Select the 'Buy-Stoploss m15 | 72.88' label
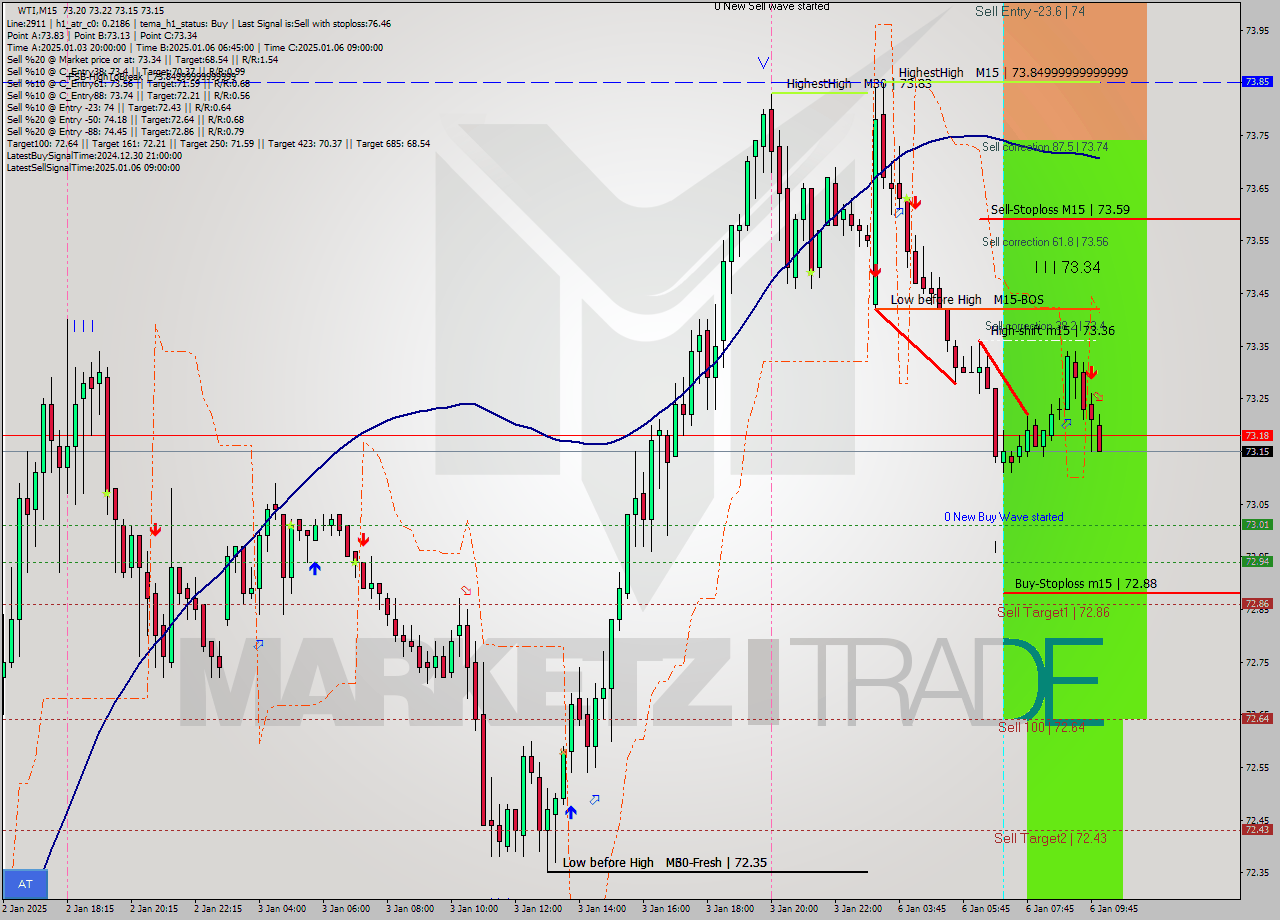The image size is (1280, 920). point(1085,583)
